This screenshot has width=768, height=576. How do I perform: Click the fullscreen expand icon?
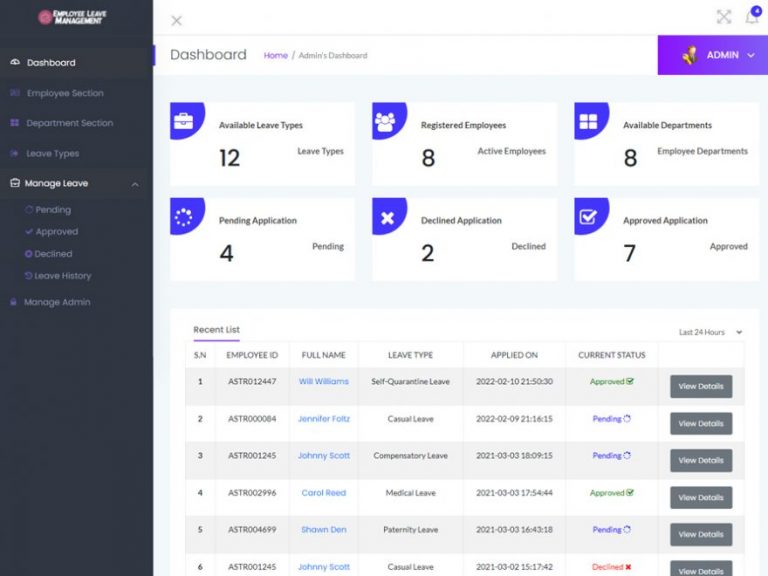tap(724, 17)
